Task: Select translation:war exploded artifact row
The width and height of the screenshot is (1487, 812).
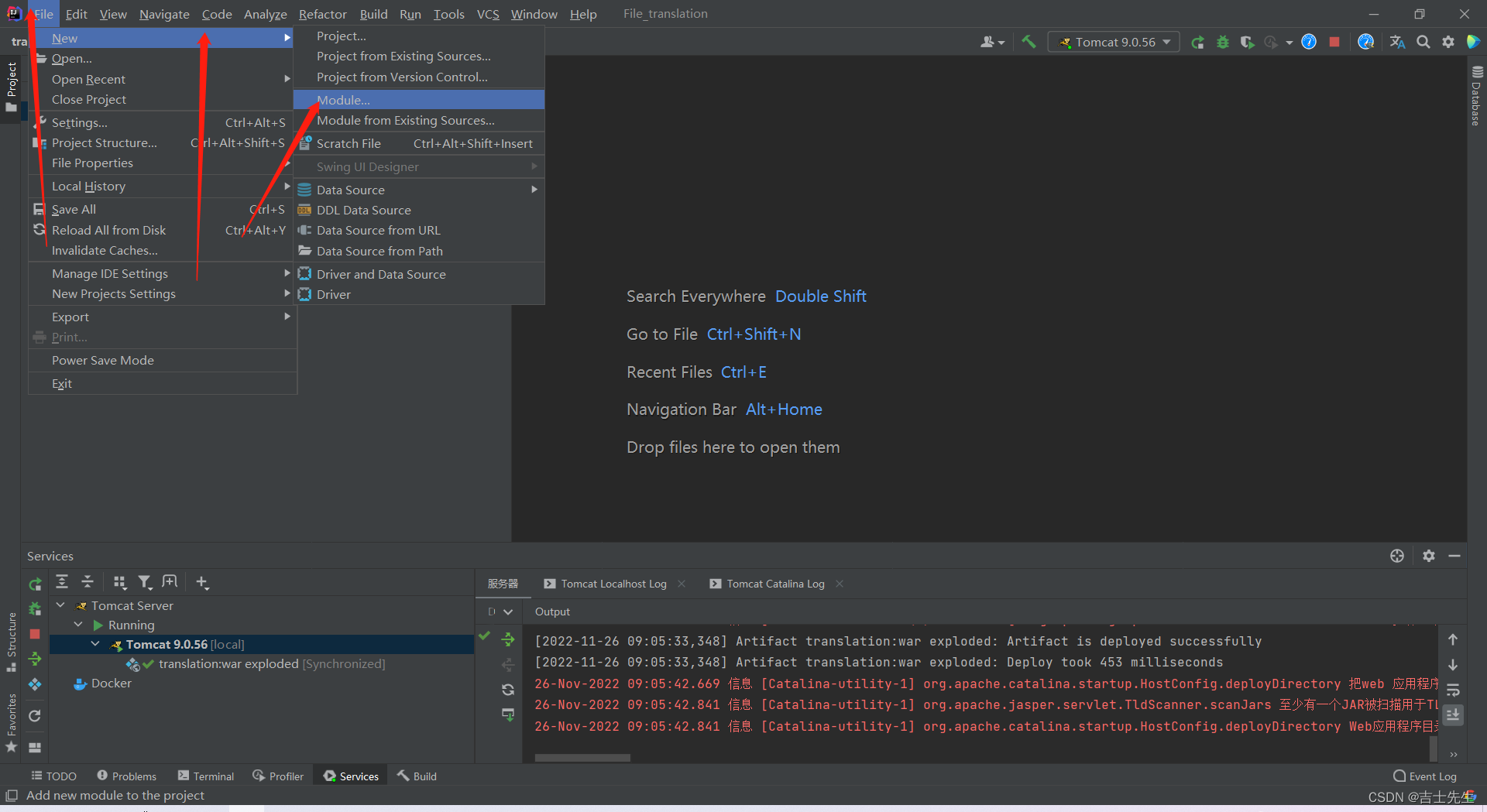Action: point(262,663)
